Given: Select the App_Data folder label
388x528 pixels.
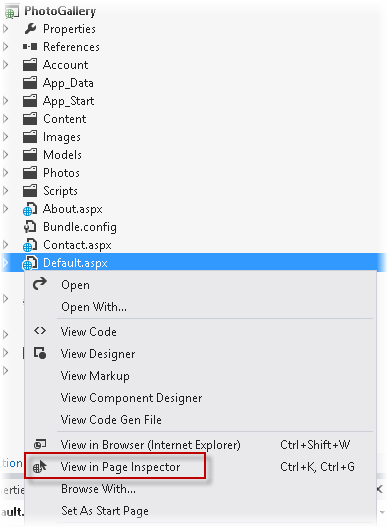Looking at the screenshot, I should [x=68, y=83].
